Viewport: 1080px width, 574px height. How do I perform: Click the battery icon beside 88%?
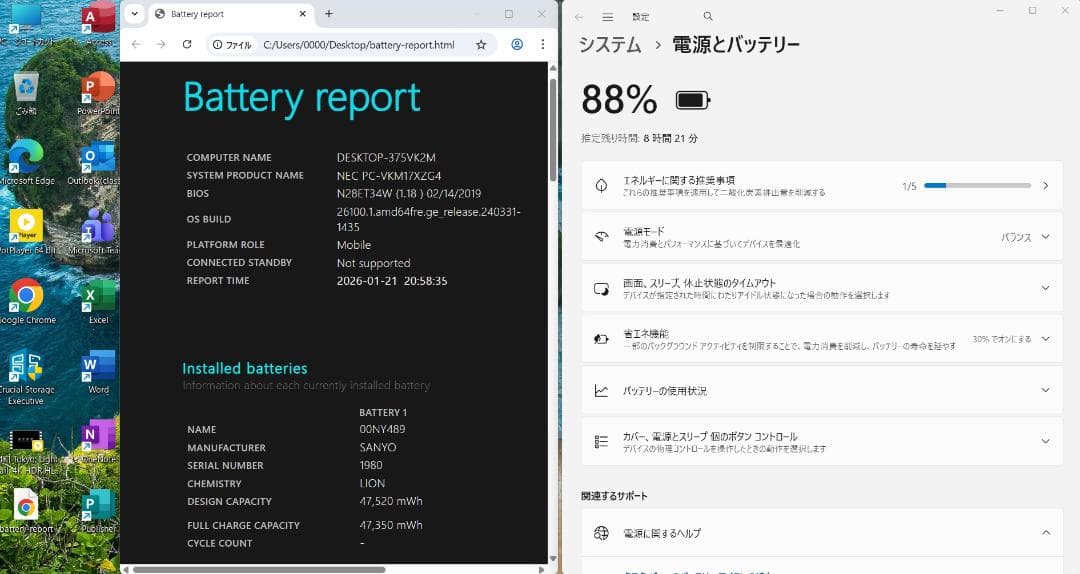(x=693, y=101)
